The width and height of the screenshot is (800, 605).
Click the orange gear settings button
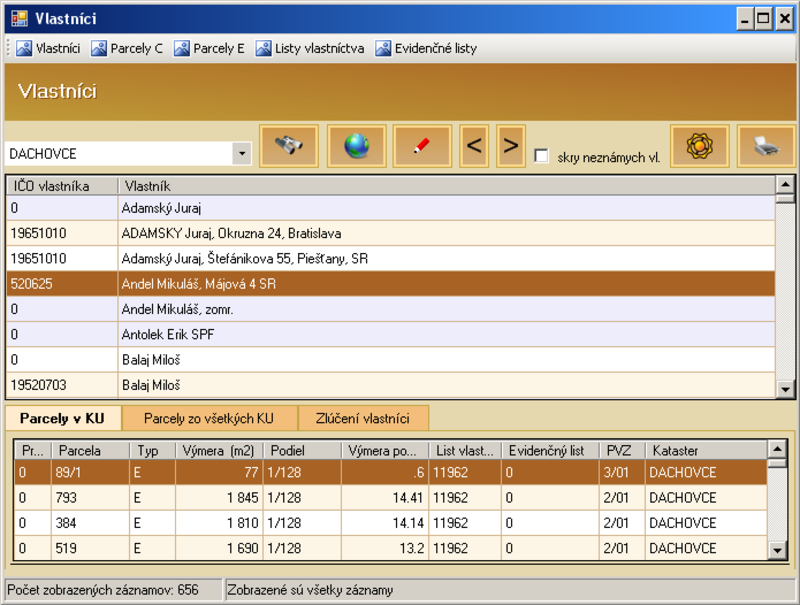tap(699, 146)
